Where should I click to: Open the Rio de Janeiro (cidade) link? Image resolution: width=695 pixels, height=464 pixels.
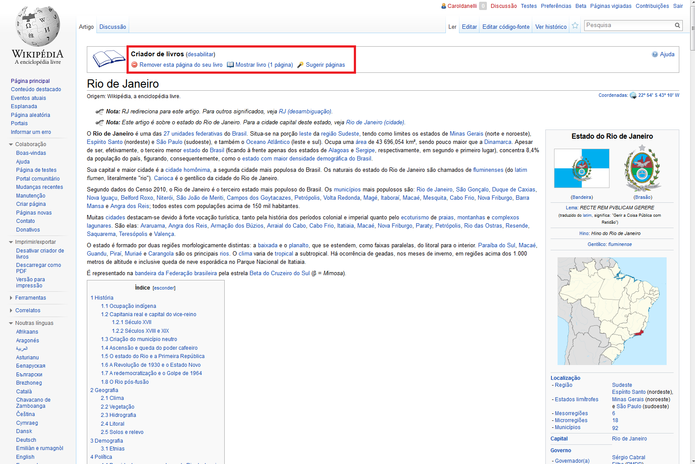pyautogui.click(x=375, y=122)
